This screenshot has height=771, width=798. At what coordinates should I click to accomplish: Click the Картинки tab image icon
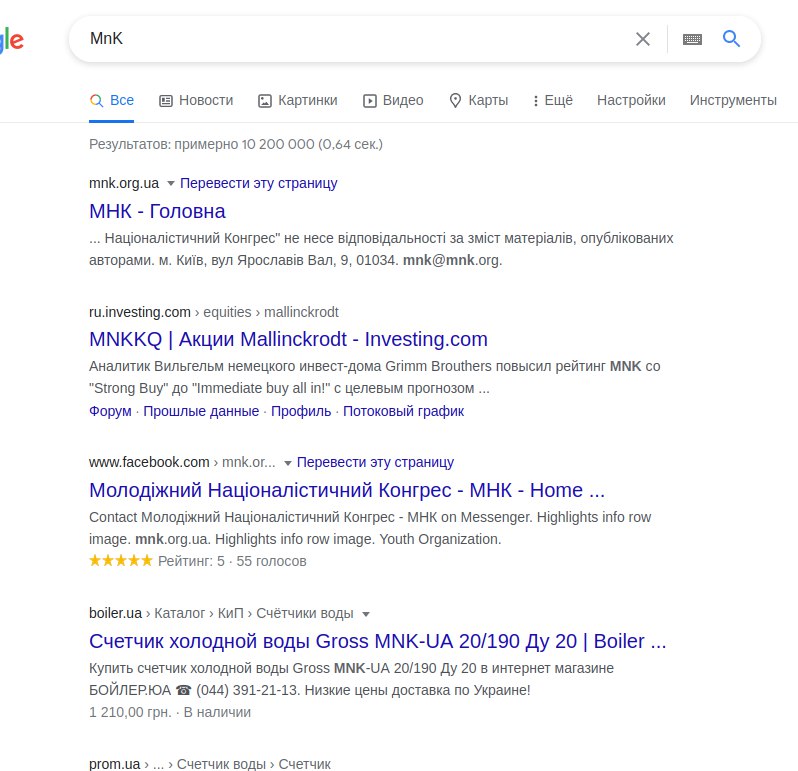point(265,101)
